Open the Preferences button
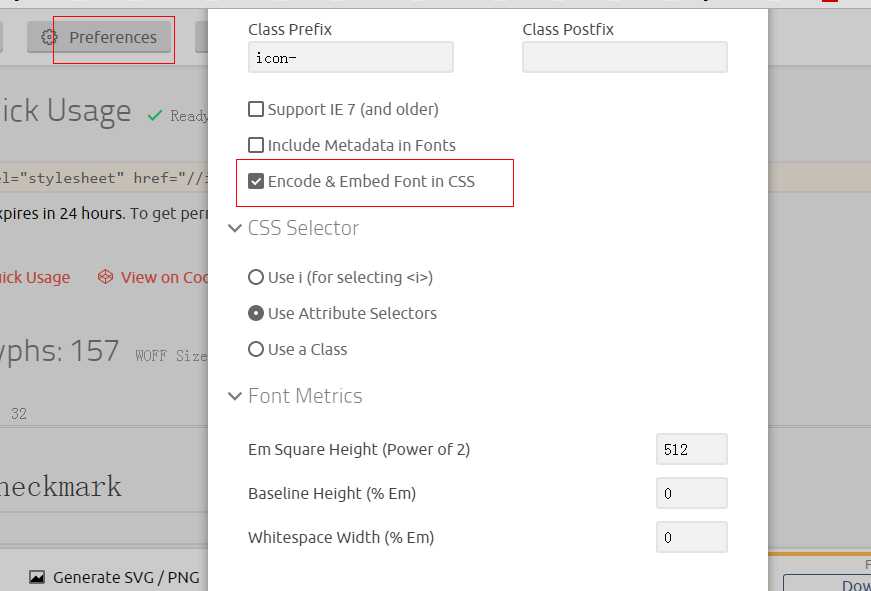The height and width of the screenshot is (591, 871). coord(99,37)
